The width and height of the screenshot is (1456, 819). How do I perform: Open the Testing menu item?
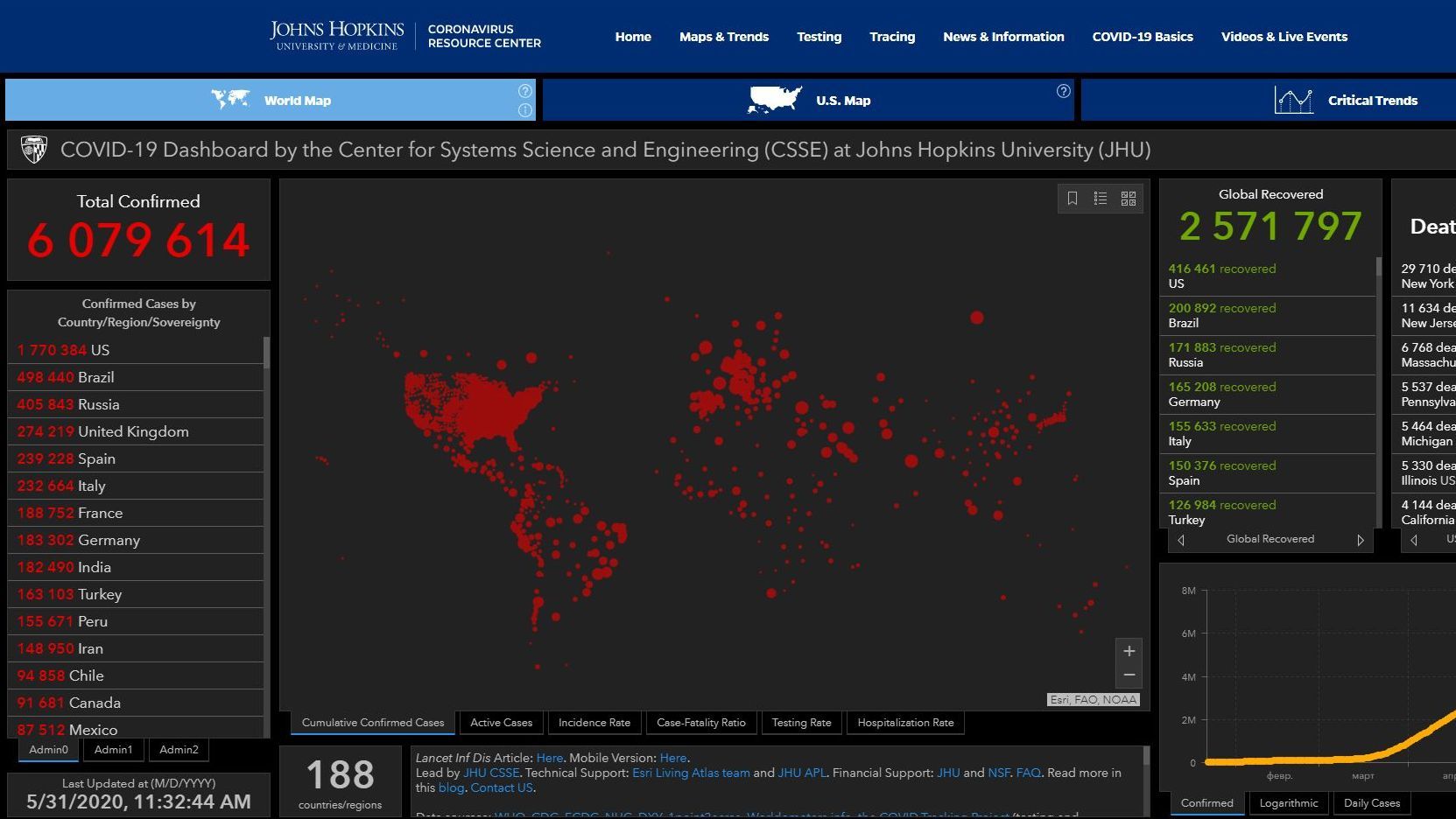(x=819, y=37)
